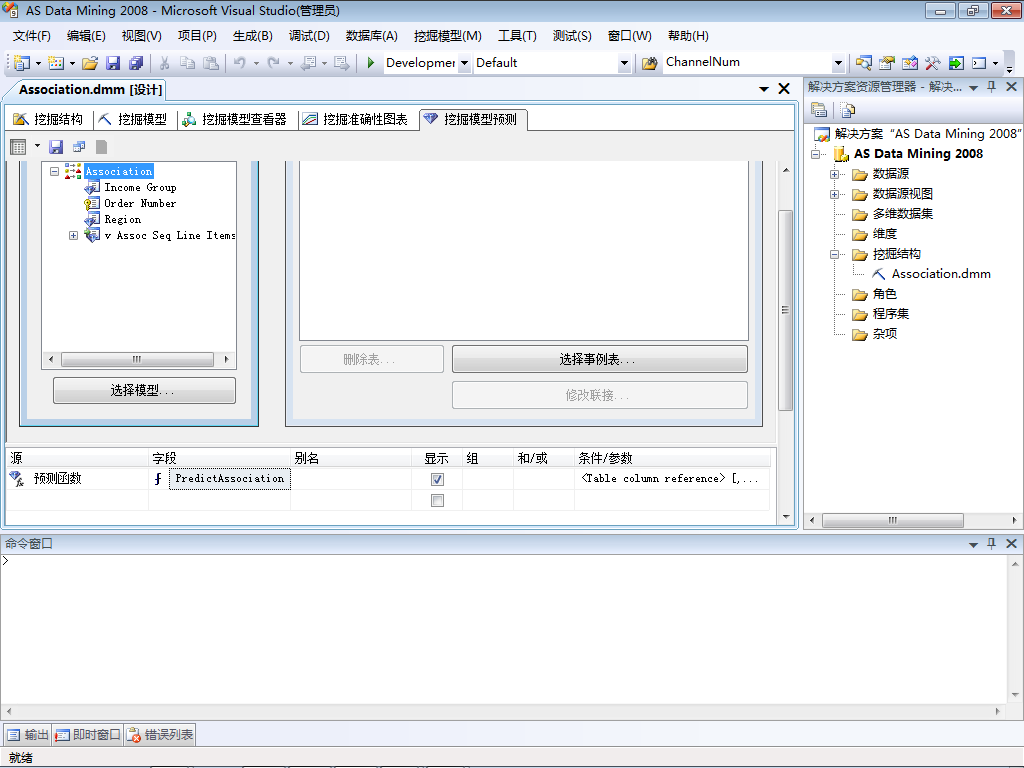Switch to the 输出 bottom tab
The image size is (1024, 768).
pos(28,735)
